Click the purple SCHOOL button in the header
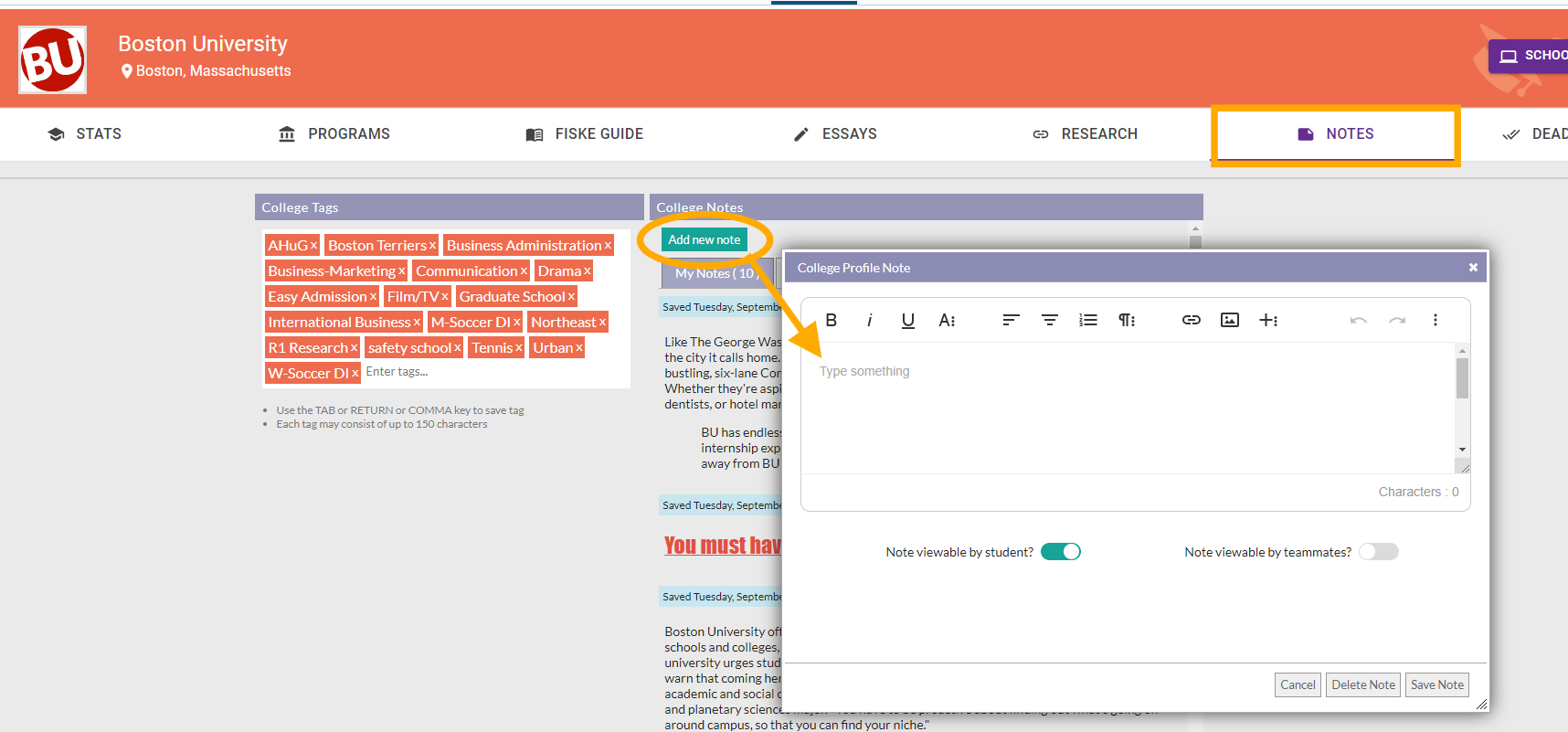Image resolution: width=1568 pixels, height=732 pixels. 1528,56
